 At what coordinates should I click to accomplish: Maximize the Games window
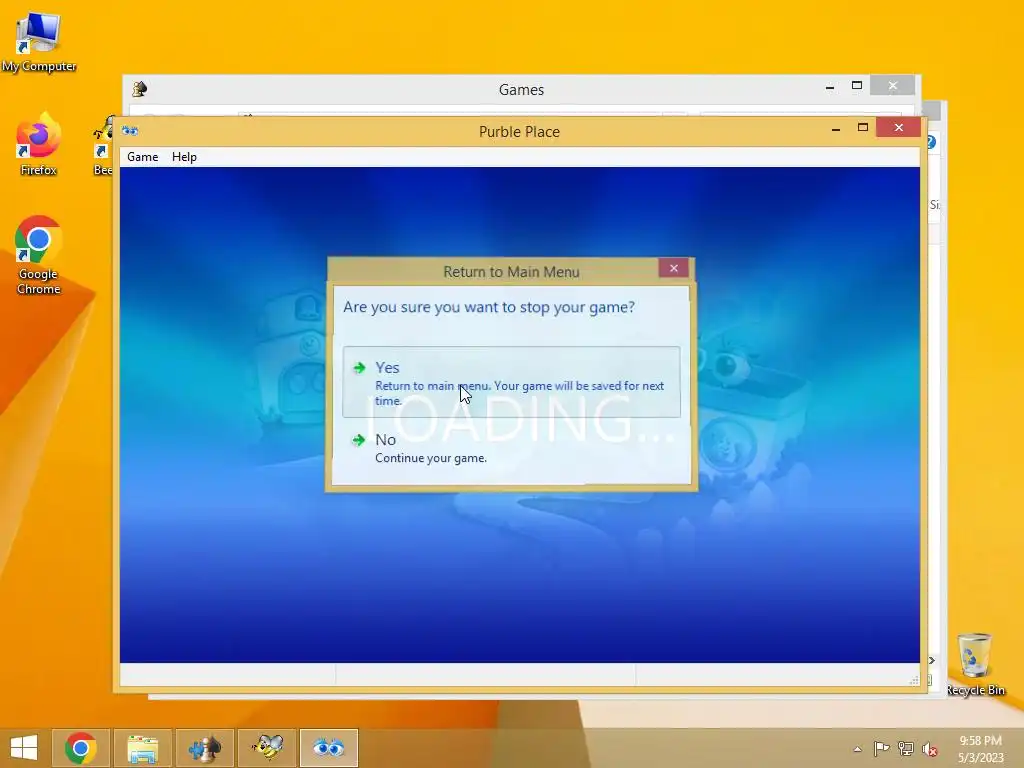(857, 86)
